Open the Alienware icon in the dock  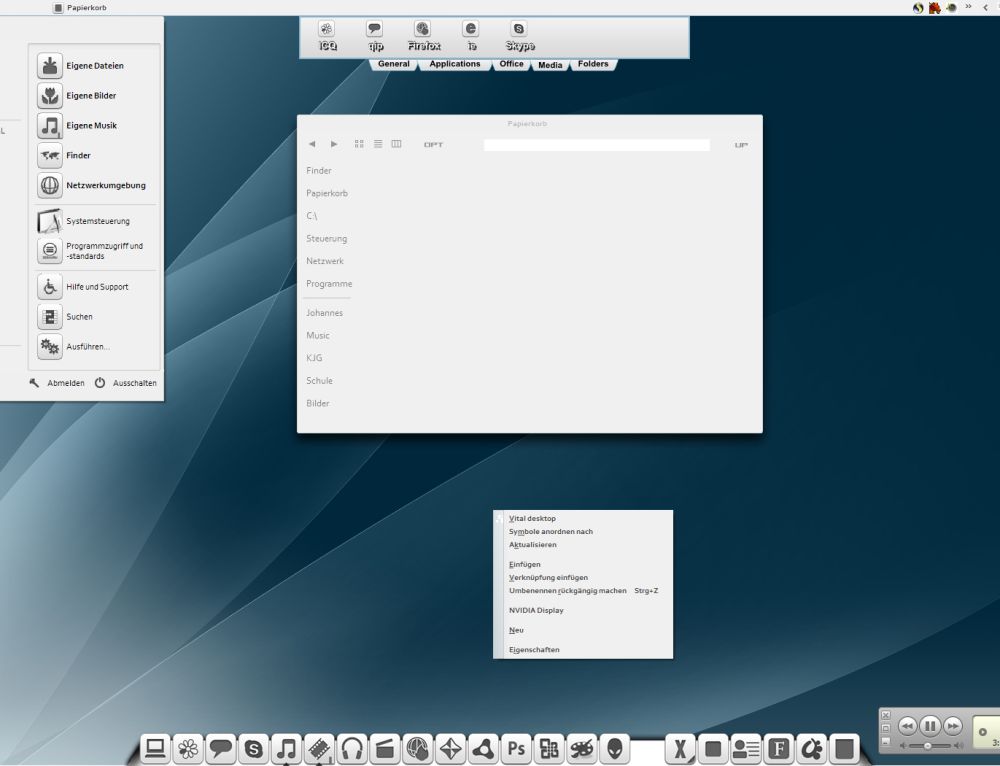(614, 747)
